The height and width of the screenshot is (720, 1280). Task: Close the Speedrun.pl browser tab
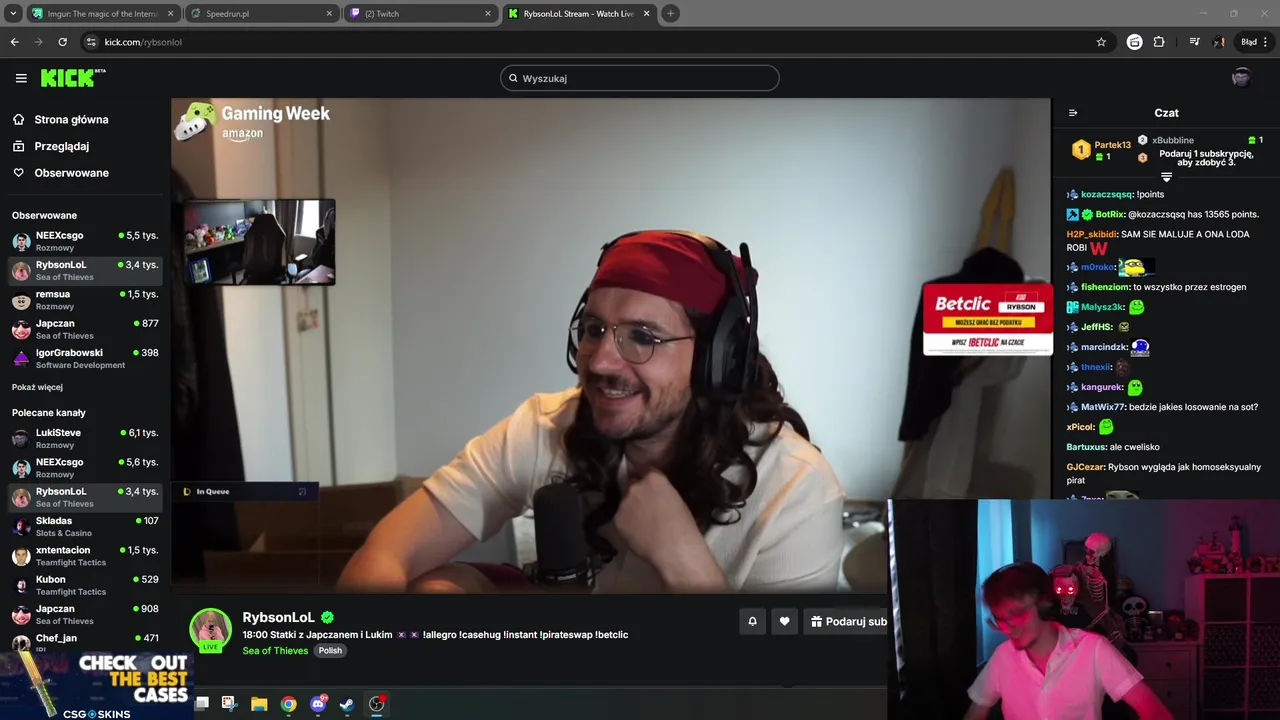(329, 13)
